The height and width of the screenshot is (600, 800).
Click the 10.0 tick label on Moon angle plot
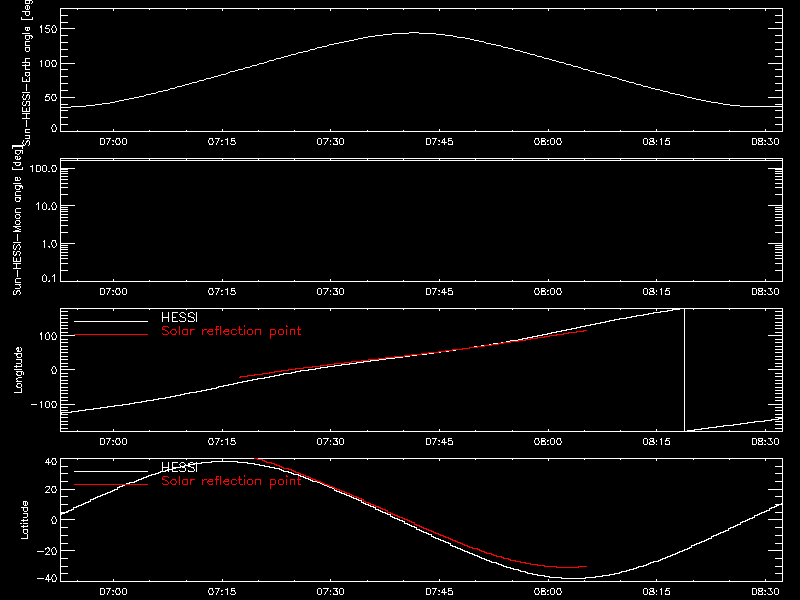(46, 206)
